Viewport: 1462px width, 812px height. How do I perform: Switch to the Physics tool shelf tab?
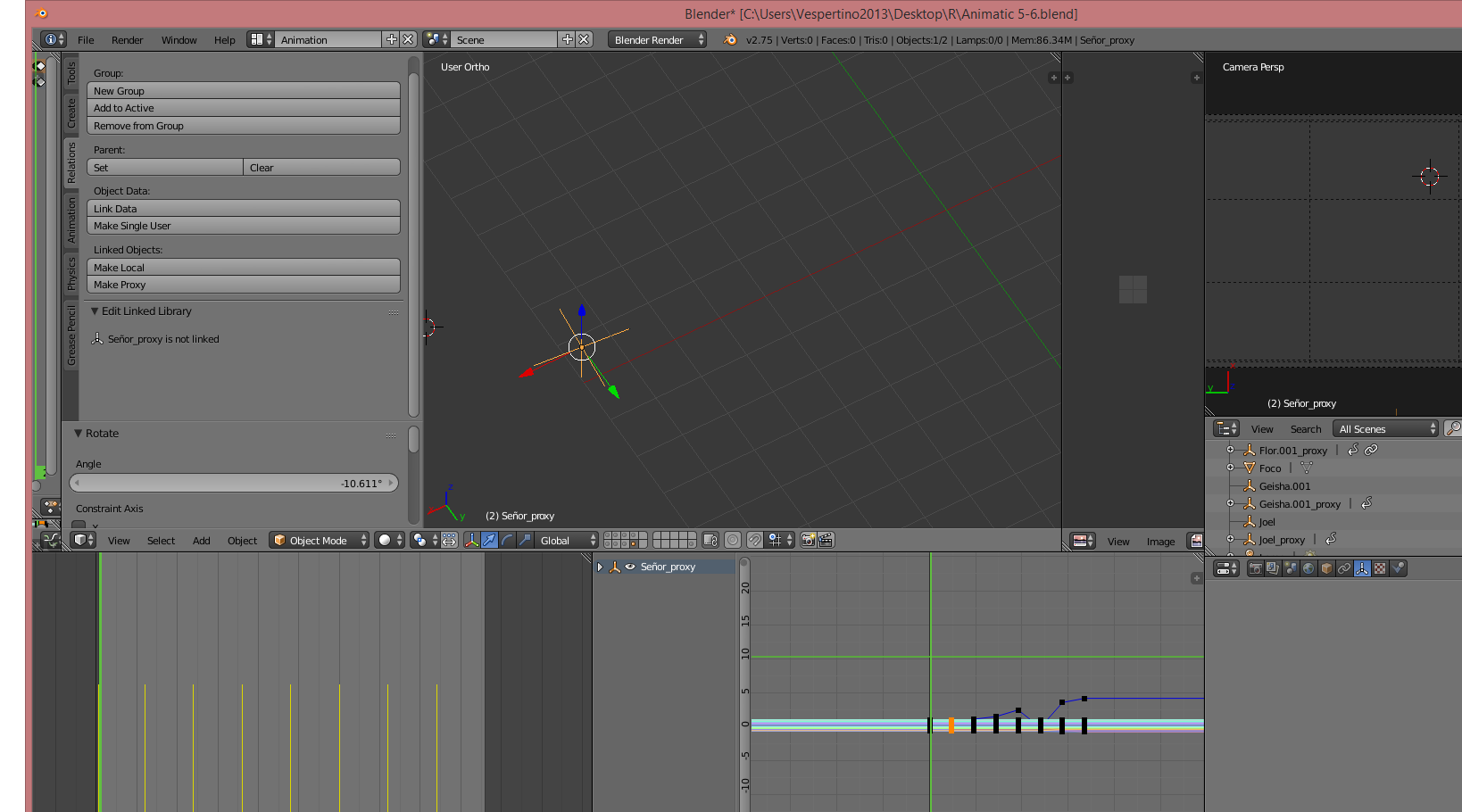[71, 274]
